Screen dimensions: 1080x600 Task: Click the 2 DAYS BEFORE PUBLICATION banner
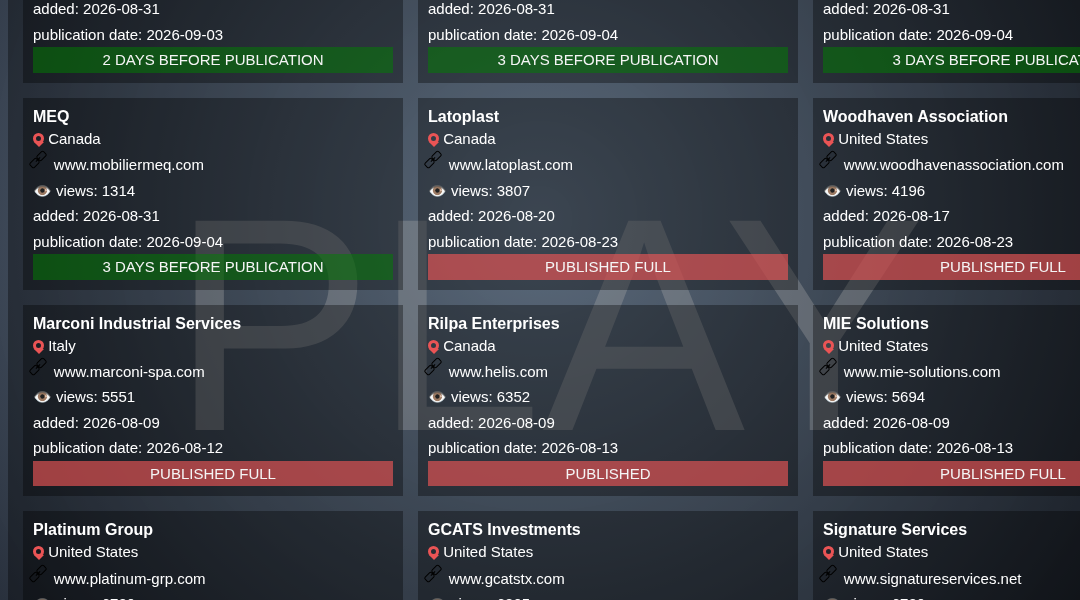213,60
